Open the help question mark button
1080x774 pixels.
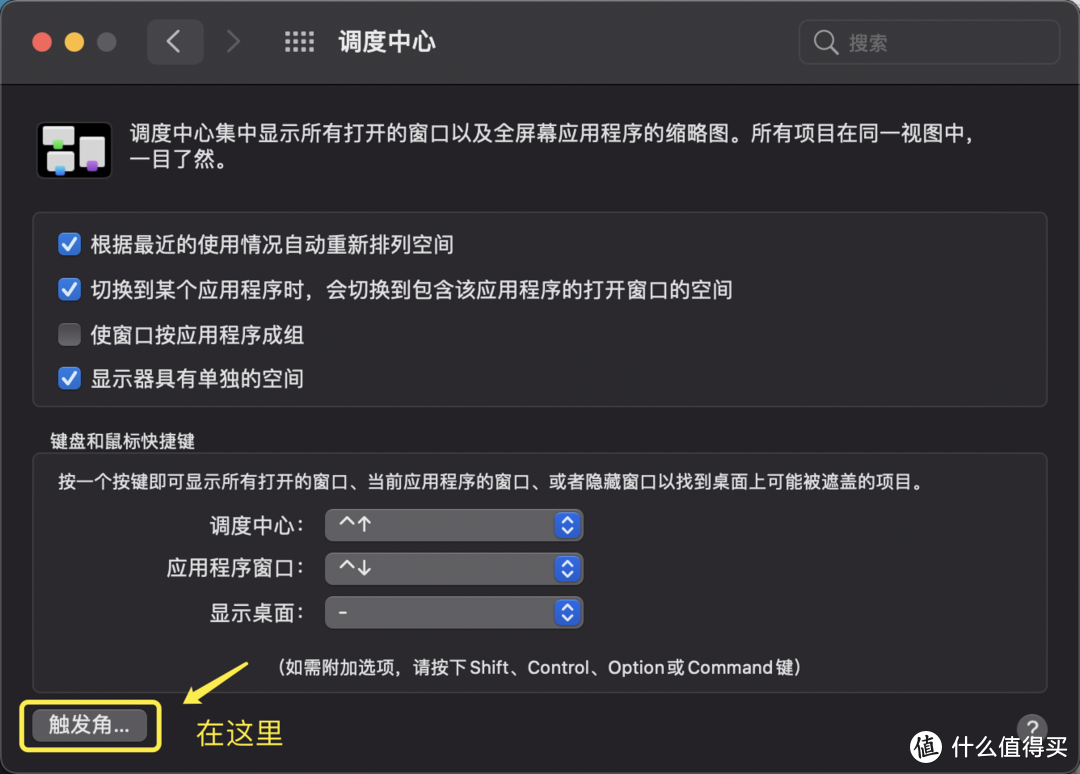[1031, 729]
